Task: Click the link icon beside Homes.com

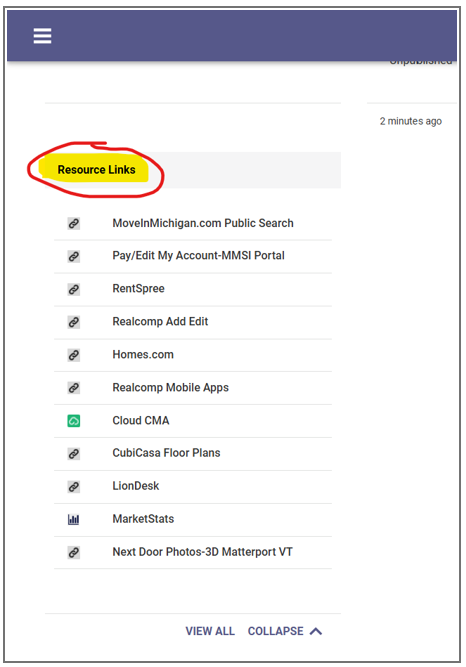Action: pyautogui.click(x=74, y=355)
